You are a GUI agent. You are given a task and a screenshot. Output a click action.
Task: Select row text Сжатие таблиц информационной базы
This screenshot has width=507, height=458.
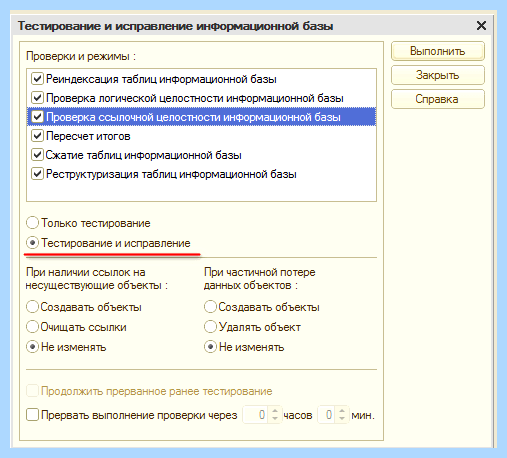[x=144, y=155]
